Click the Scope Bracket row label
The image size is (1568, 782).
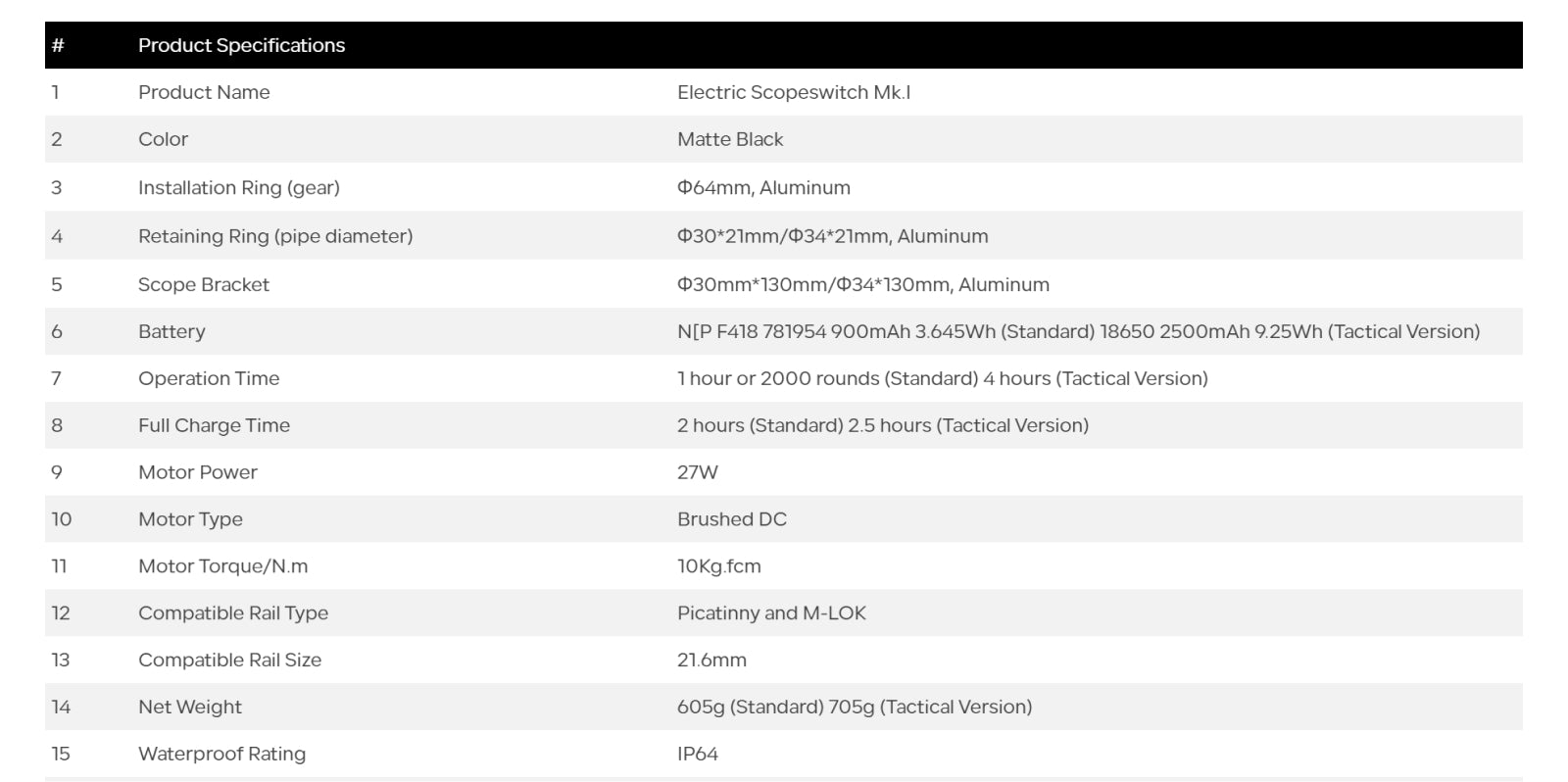(x=203, y=284)
